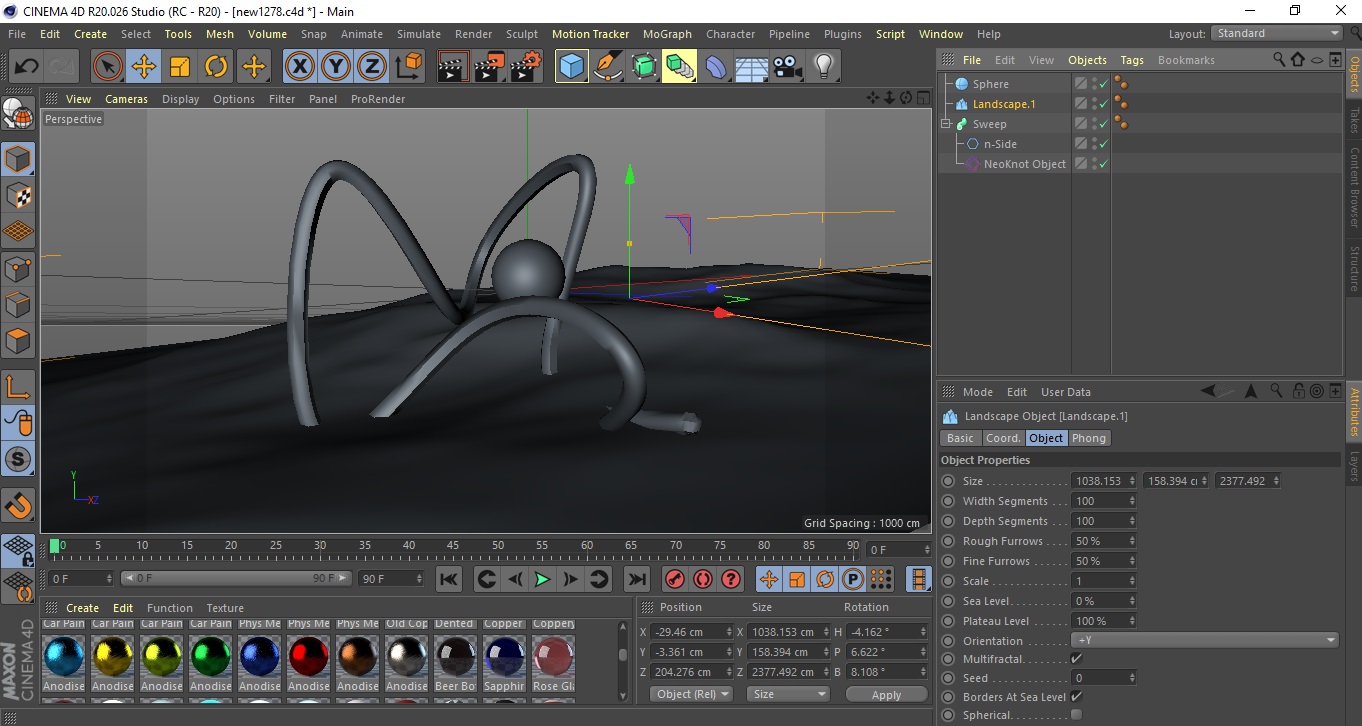
Task: Click Seed value stepper arrows
Action: (x=1132, y=678)
